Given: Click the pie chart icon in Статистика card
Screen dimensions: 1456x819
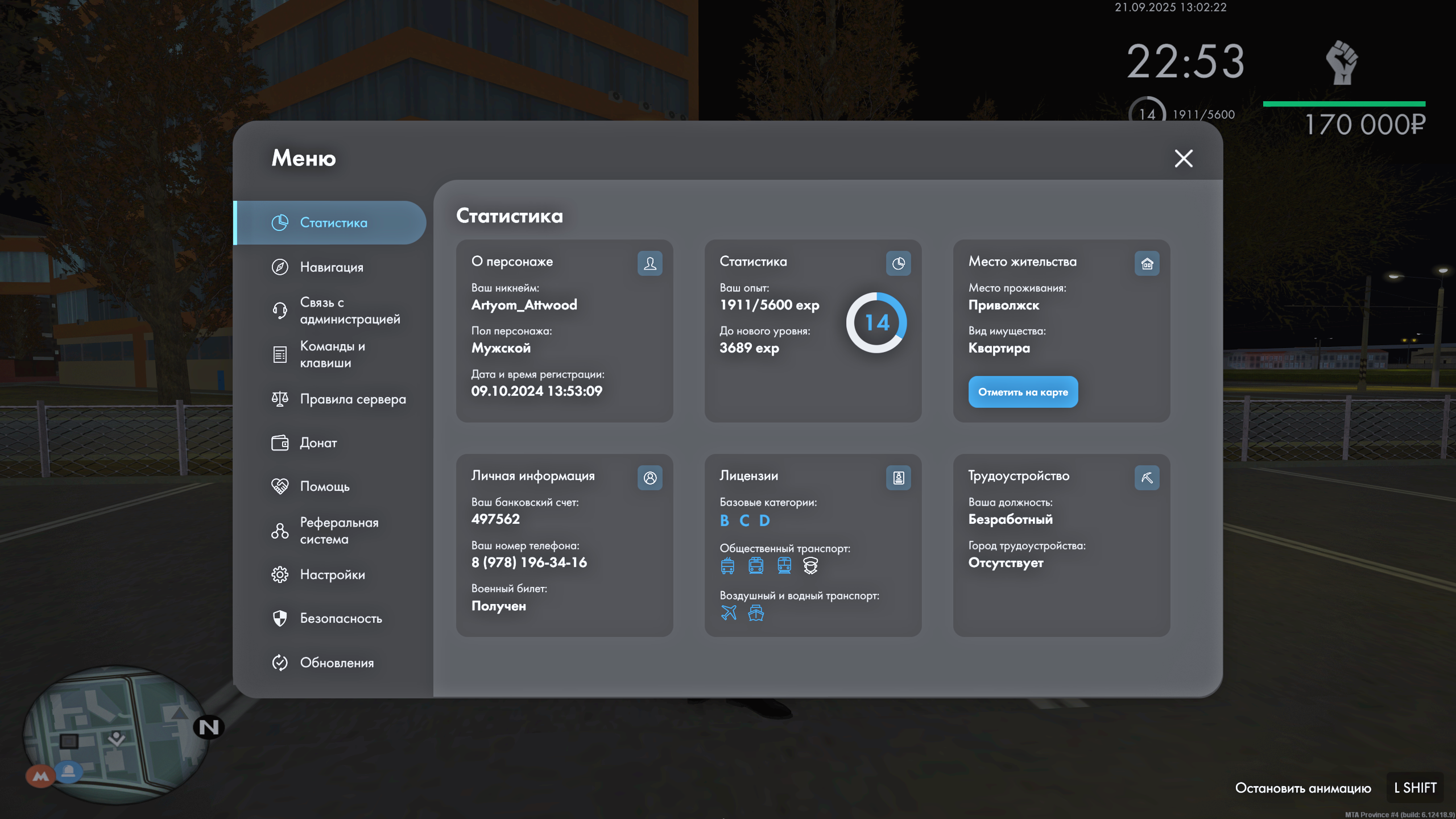Looking at the screenshot, I should (x=898, y=263).
